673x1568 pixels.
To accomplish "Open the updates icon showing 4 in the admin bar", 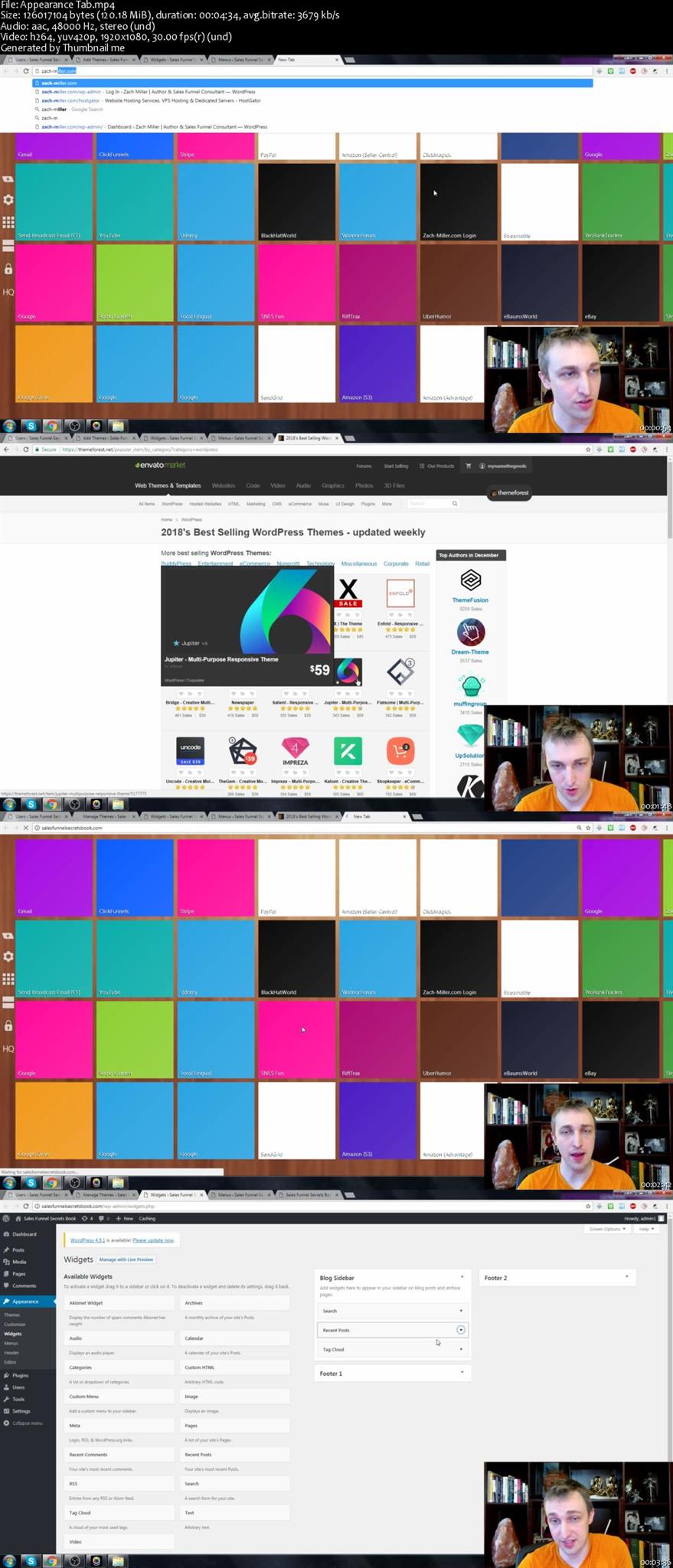I will coord(88,1218).
